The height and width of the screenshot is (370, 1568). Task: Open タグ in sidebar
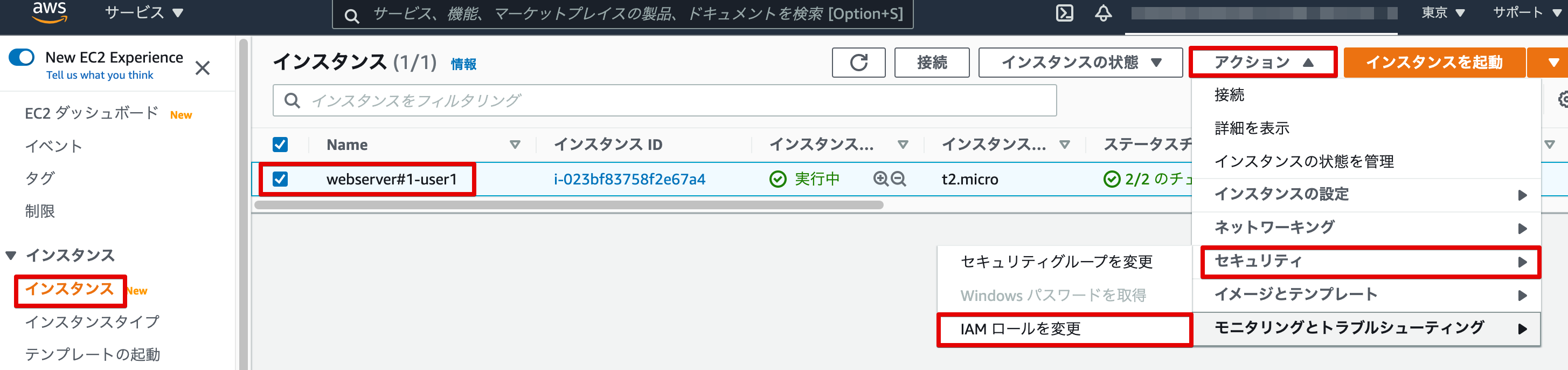coord(40,179)
